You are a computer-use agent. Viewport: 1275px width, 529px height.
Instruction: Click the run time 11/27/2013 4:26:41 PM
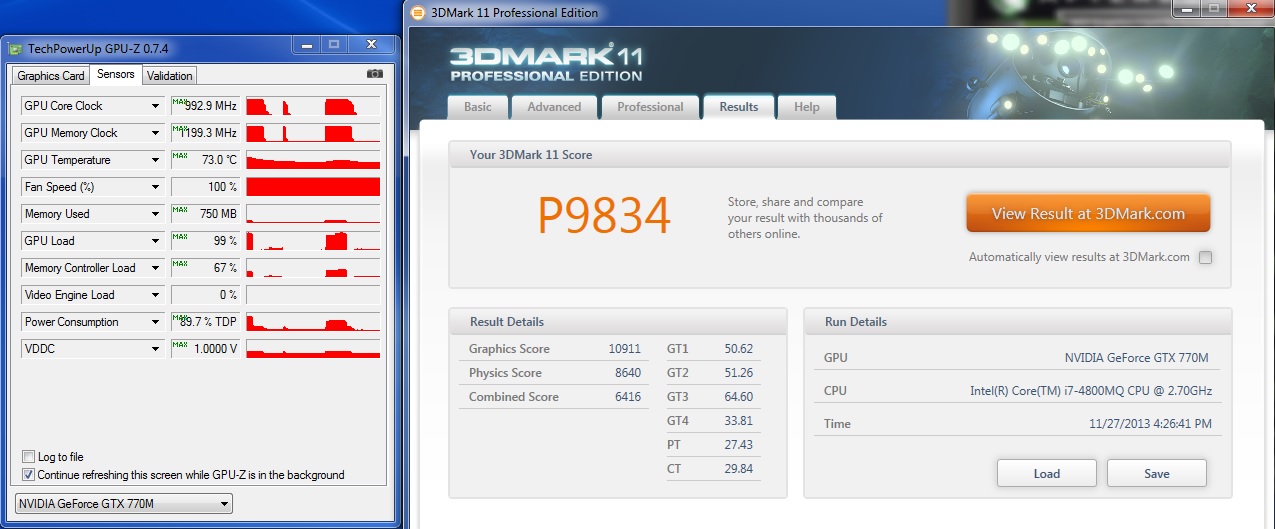[x=1150, y=424]
